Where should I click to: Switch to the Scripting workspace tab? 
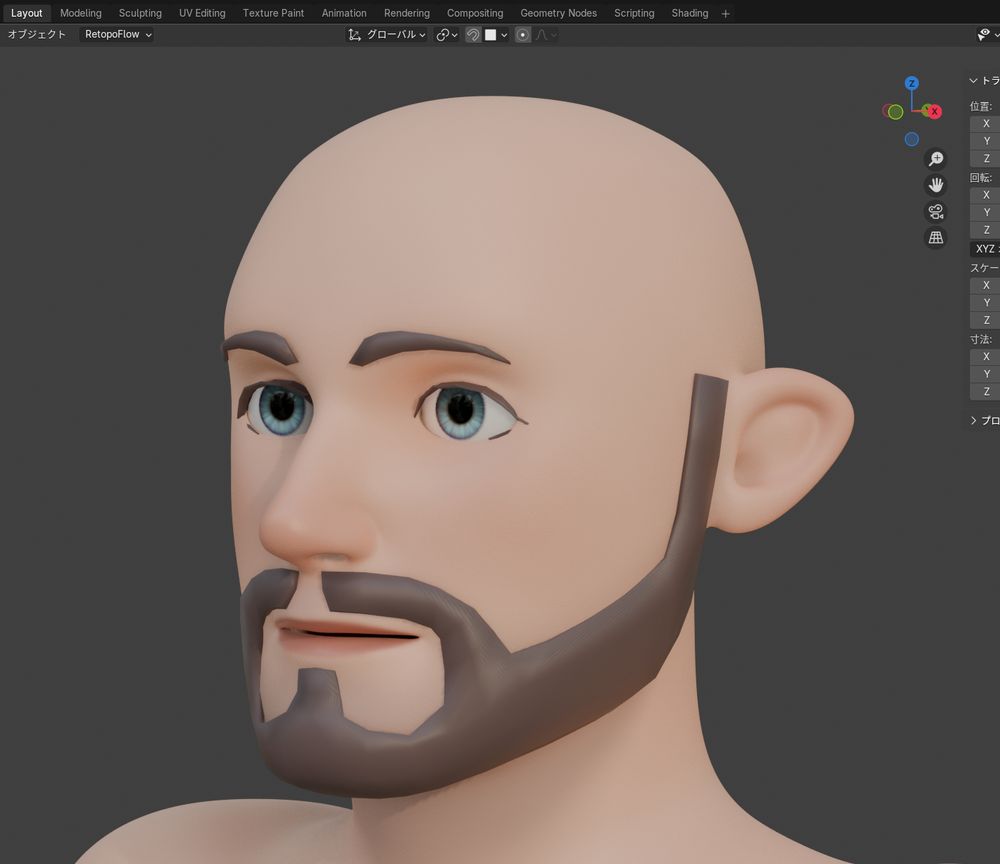coord(634,13)
